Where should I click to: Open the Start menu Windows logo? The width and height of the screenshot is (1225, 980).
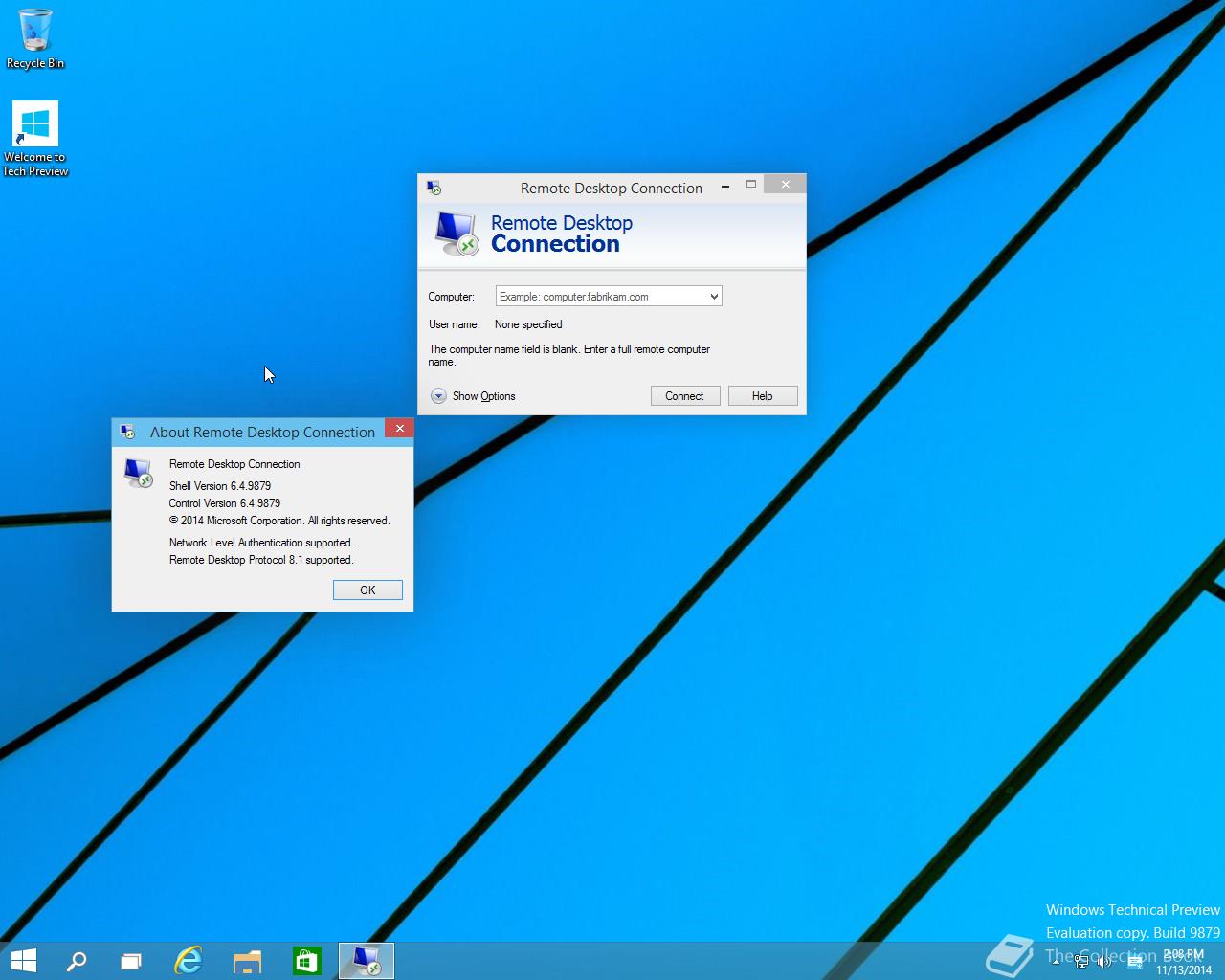click(x=23, y=960)
